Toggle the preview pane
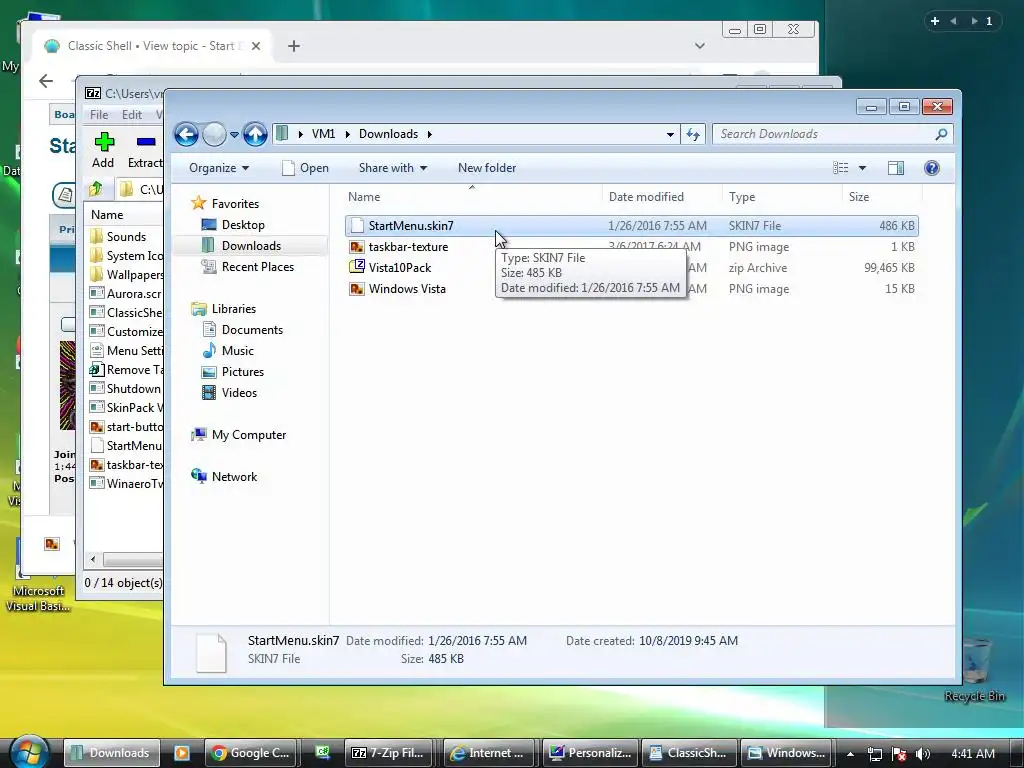The height and width of the screenshot is (768, 1024). [896, 168]
